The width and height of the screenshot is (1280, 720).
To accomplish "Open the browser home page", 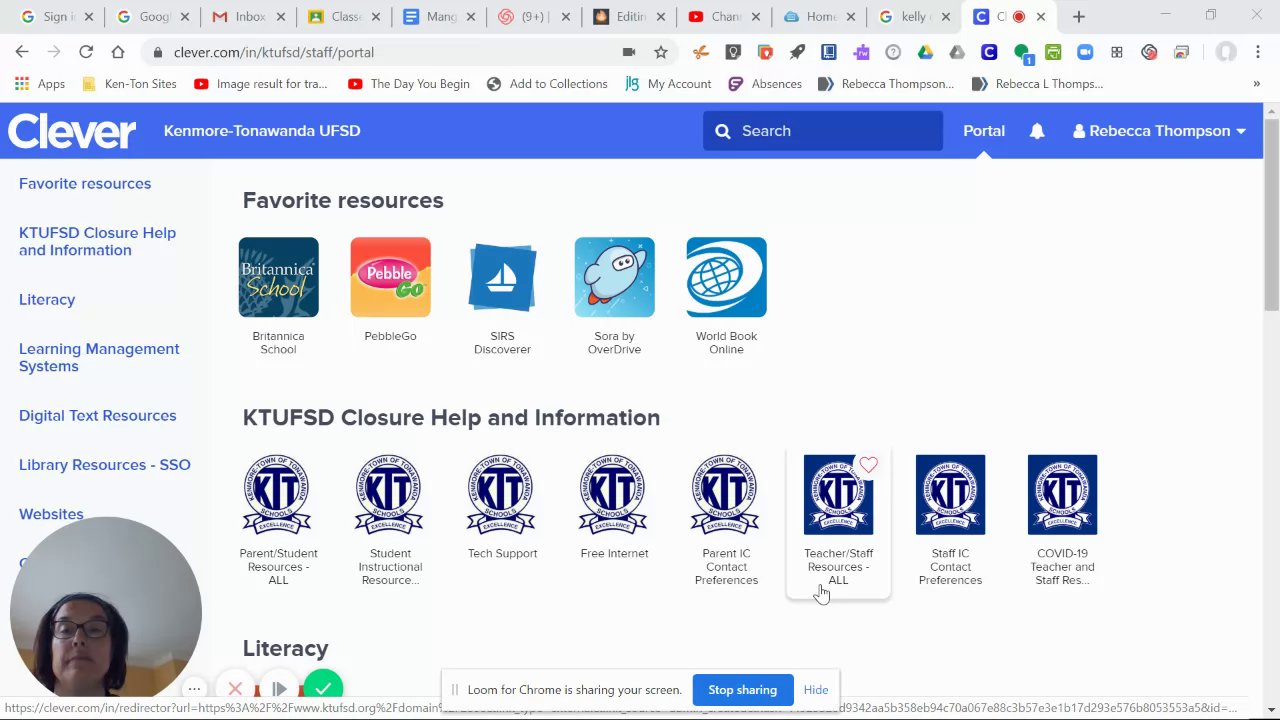I will 118,52.
